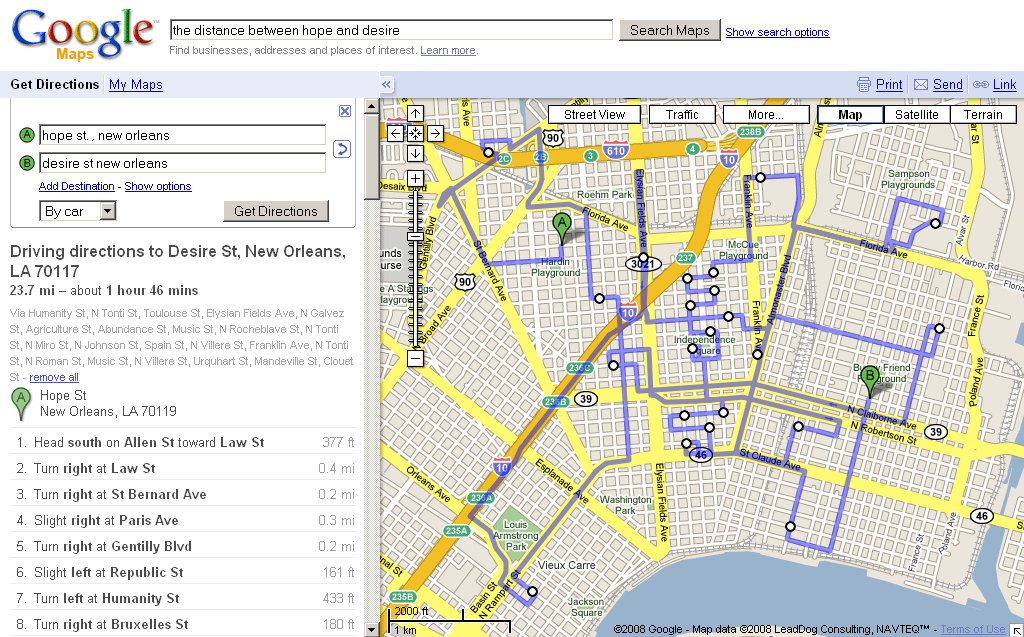Open the Get Directions tab

pos(55,84)
